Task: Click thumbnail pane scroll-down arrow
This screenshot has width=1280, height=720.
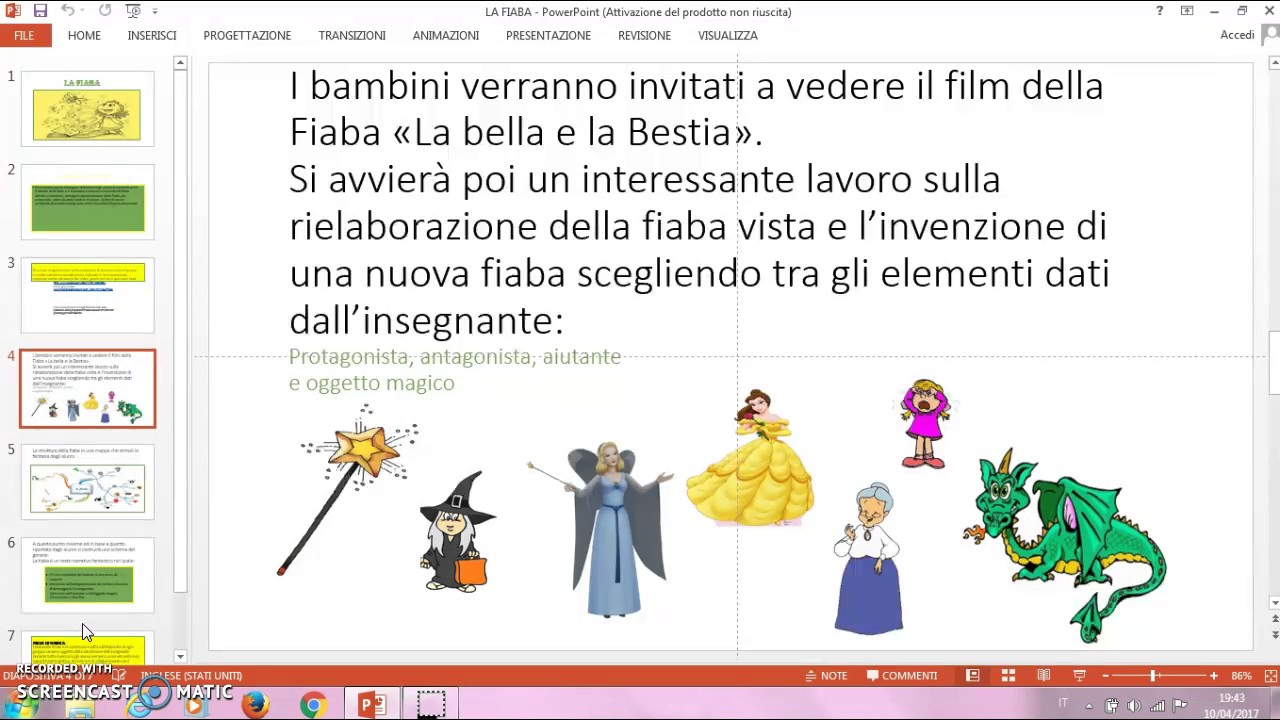Action: (x=180, y=657)
